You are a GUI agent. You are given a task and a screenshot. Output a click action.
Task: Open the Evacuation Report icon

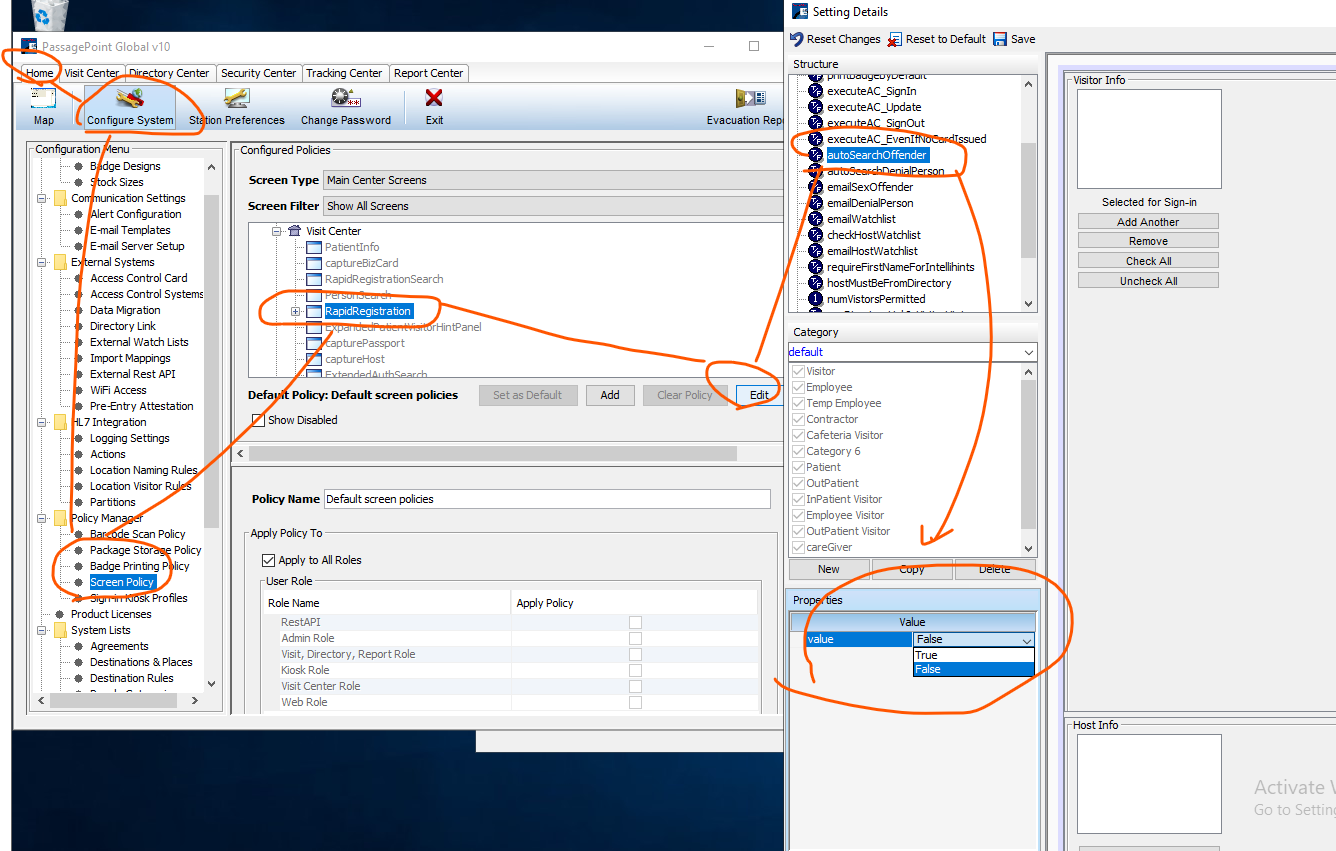pos(748,108)
